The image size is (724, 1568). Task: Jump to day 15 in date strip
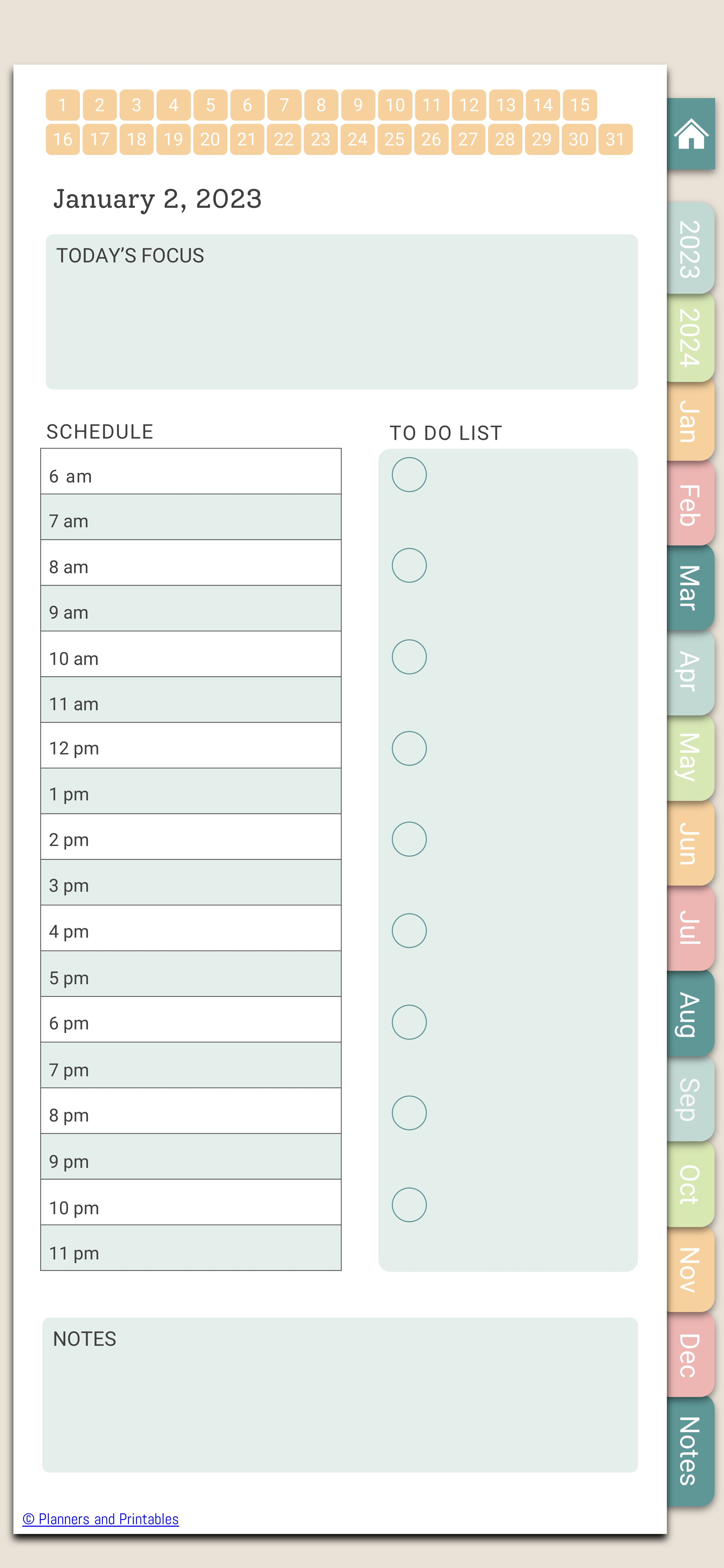click(580, 105)
